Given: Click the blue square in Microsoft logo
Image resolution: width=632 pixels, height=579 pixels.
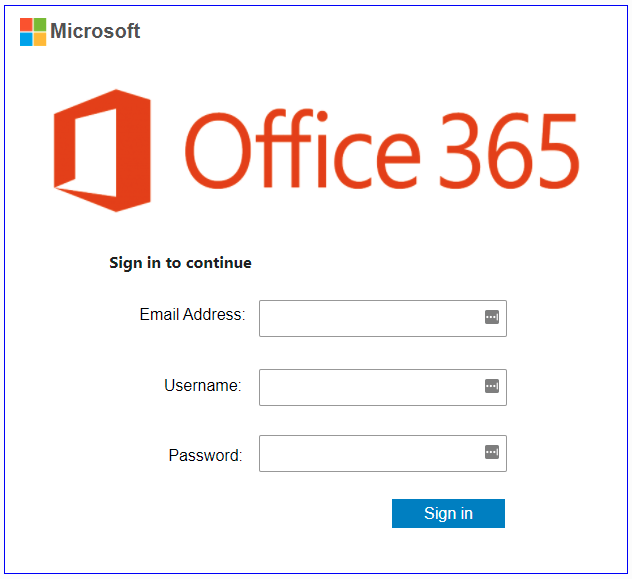Looking at the screenshot, I should point(26,39).
